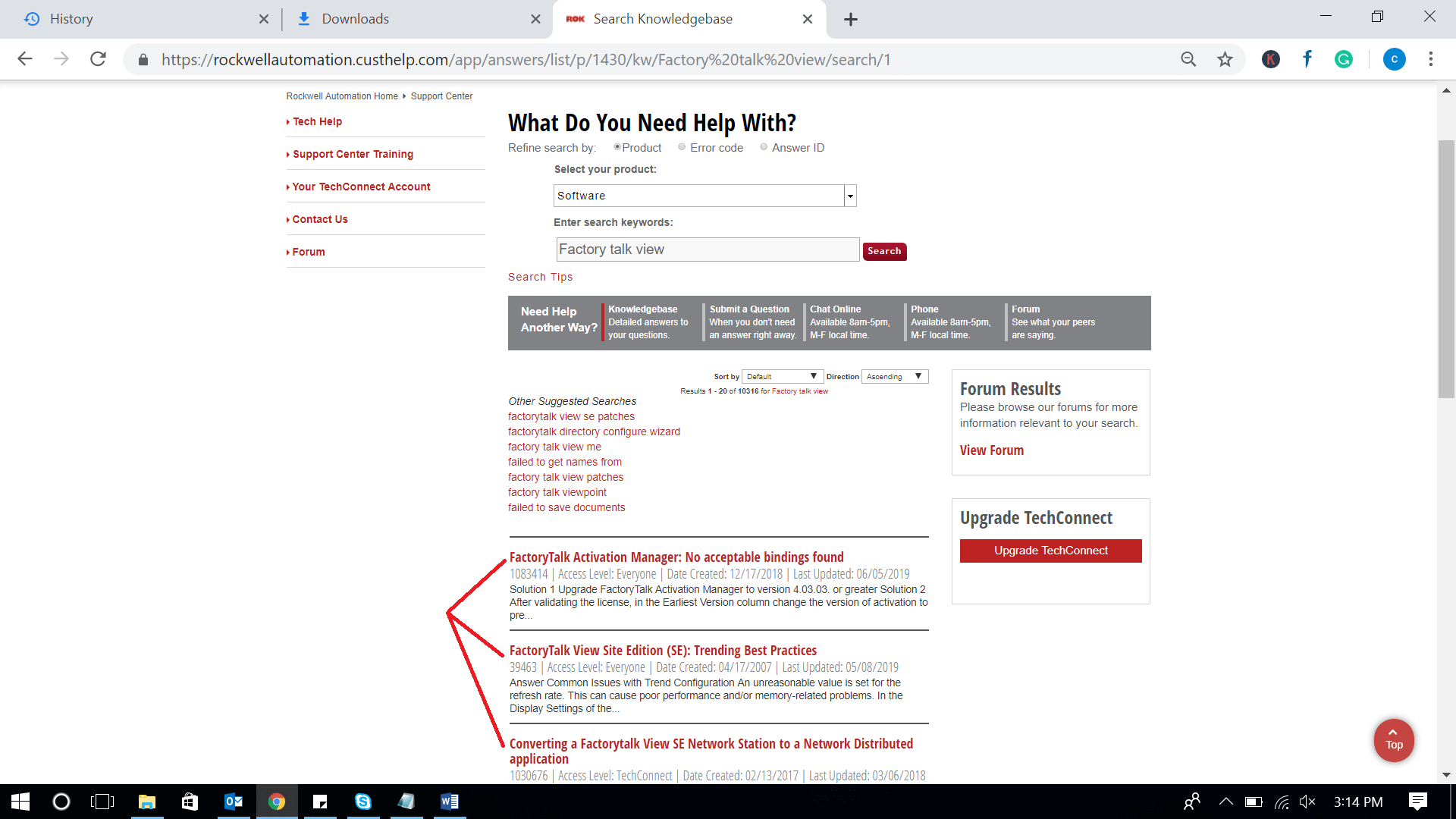Click the zoom magnifier icon in address bar
This screenshot has height=819, width=1456.
(x=1188, y=59)
